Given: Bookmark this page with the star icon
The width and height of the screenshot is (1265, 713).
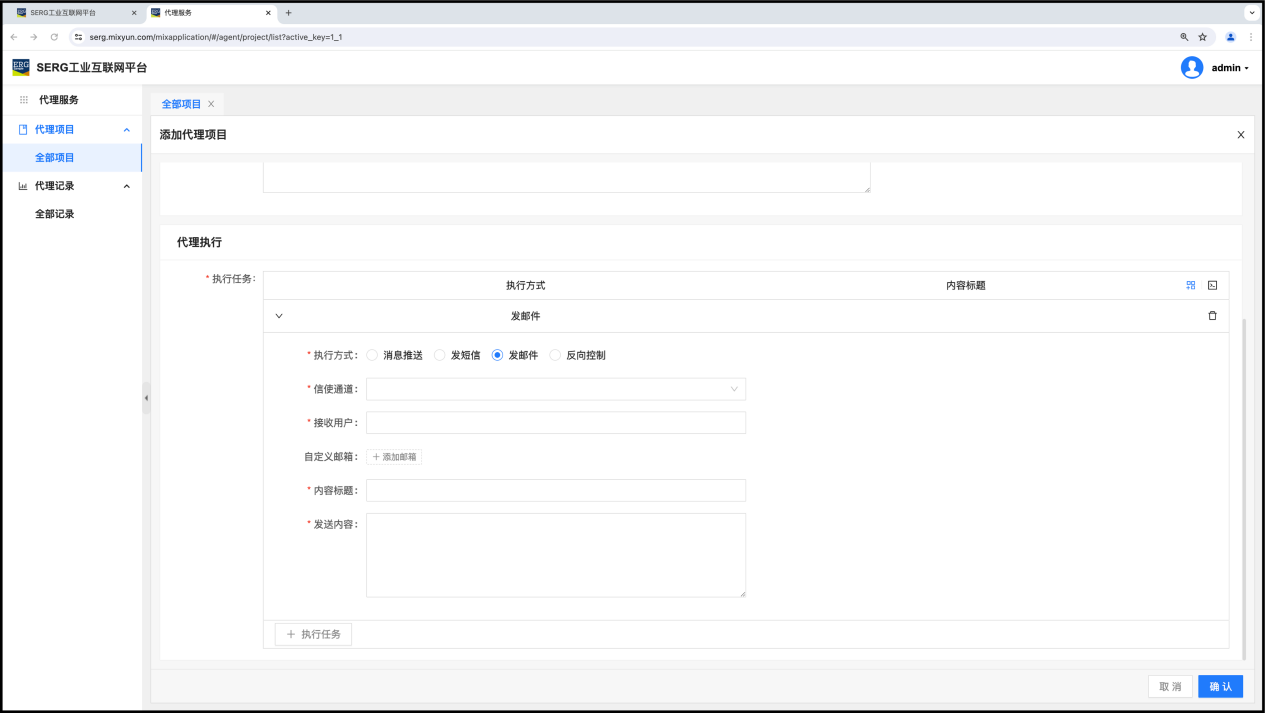Looking at the screenshot, I should 1202,37.
